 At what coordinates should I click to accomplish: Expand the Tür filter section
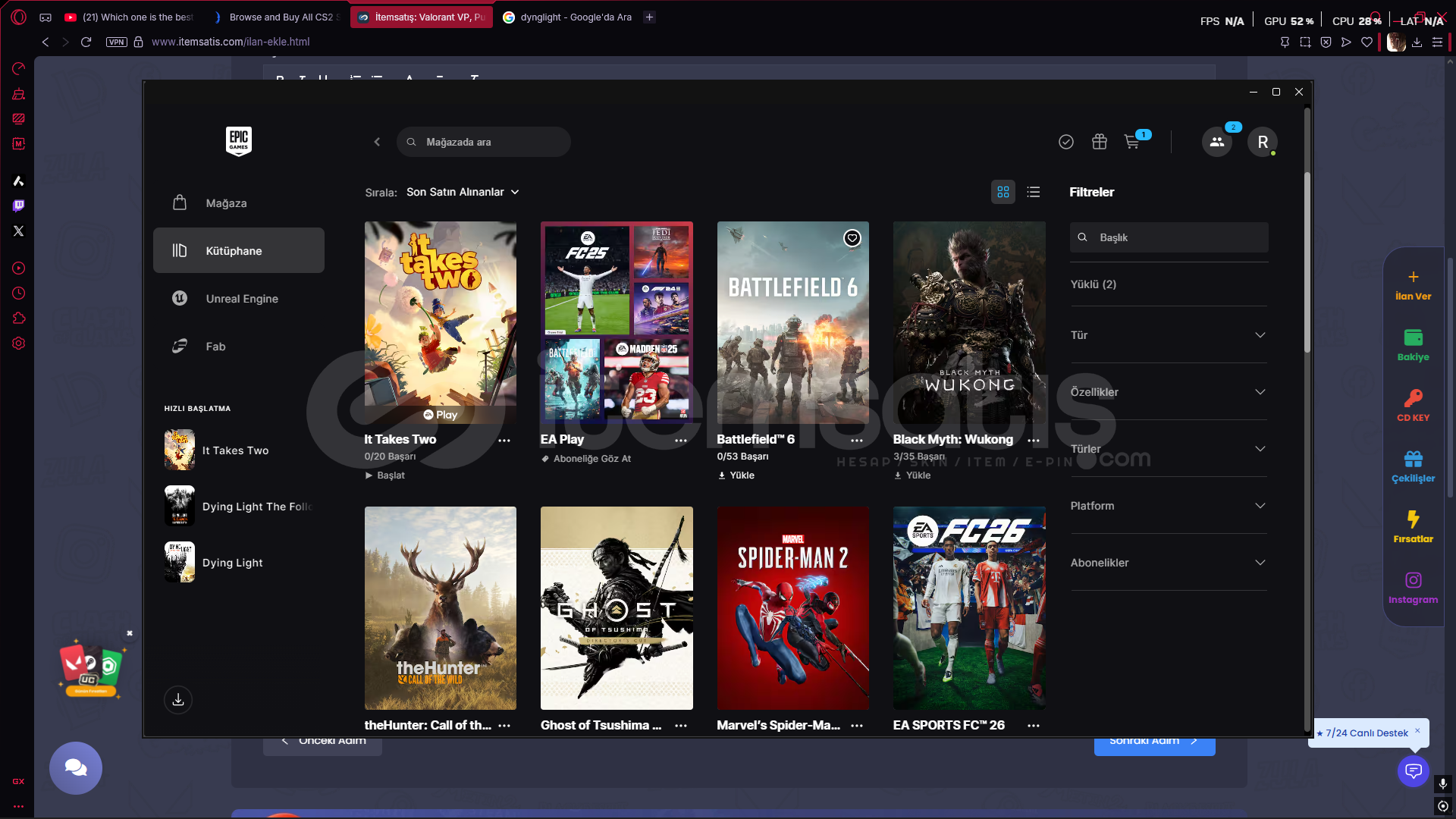[x=1169, y=335]
